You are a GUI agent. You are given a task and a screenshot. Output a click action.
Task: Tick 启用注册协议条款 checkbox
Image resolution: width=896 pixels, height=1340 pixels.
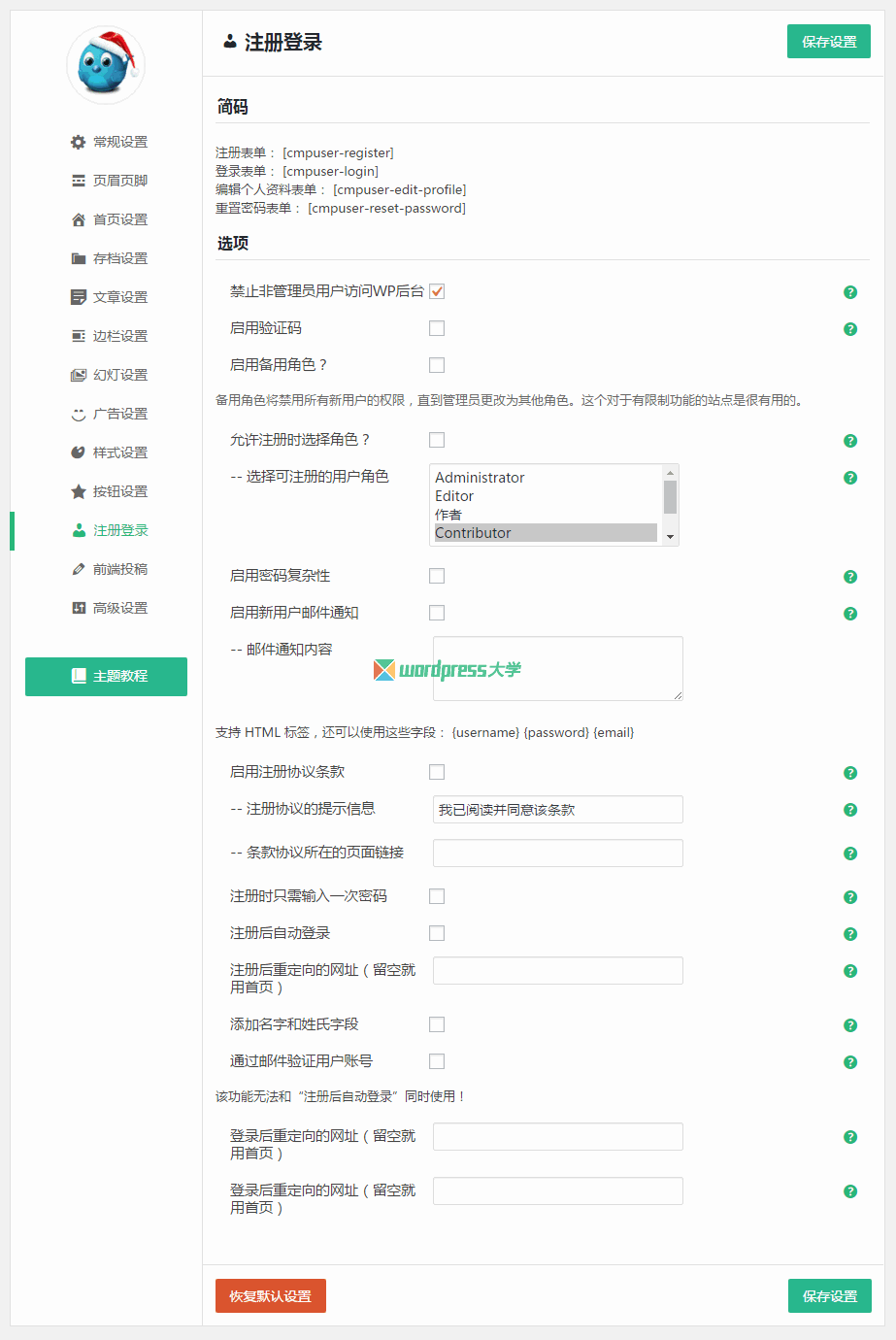[x=437, y=772]
